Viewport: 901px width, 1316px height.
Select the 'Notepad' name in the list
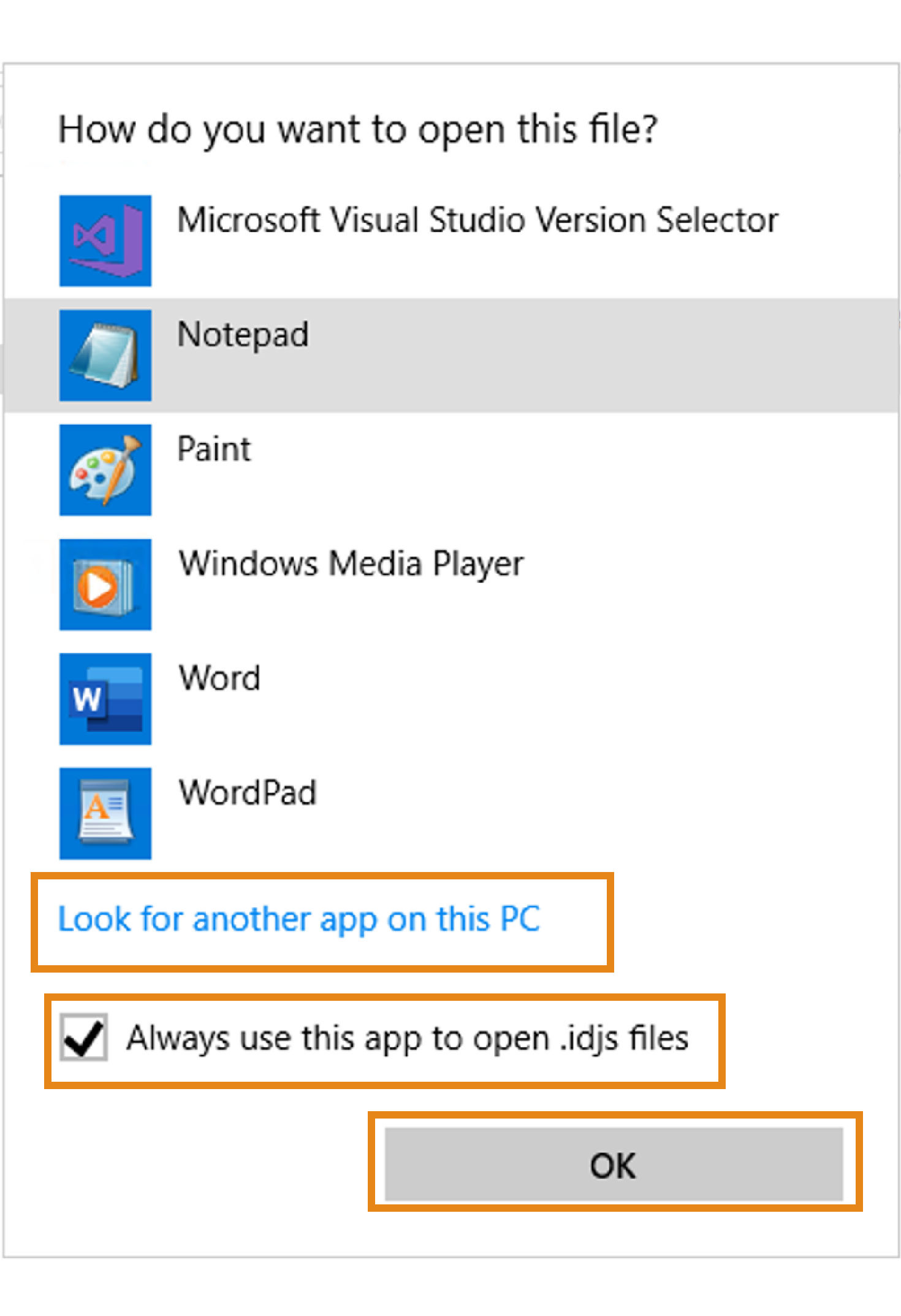[243, 335]
